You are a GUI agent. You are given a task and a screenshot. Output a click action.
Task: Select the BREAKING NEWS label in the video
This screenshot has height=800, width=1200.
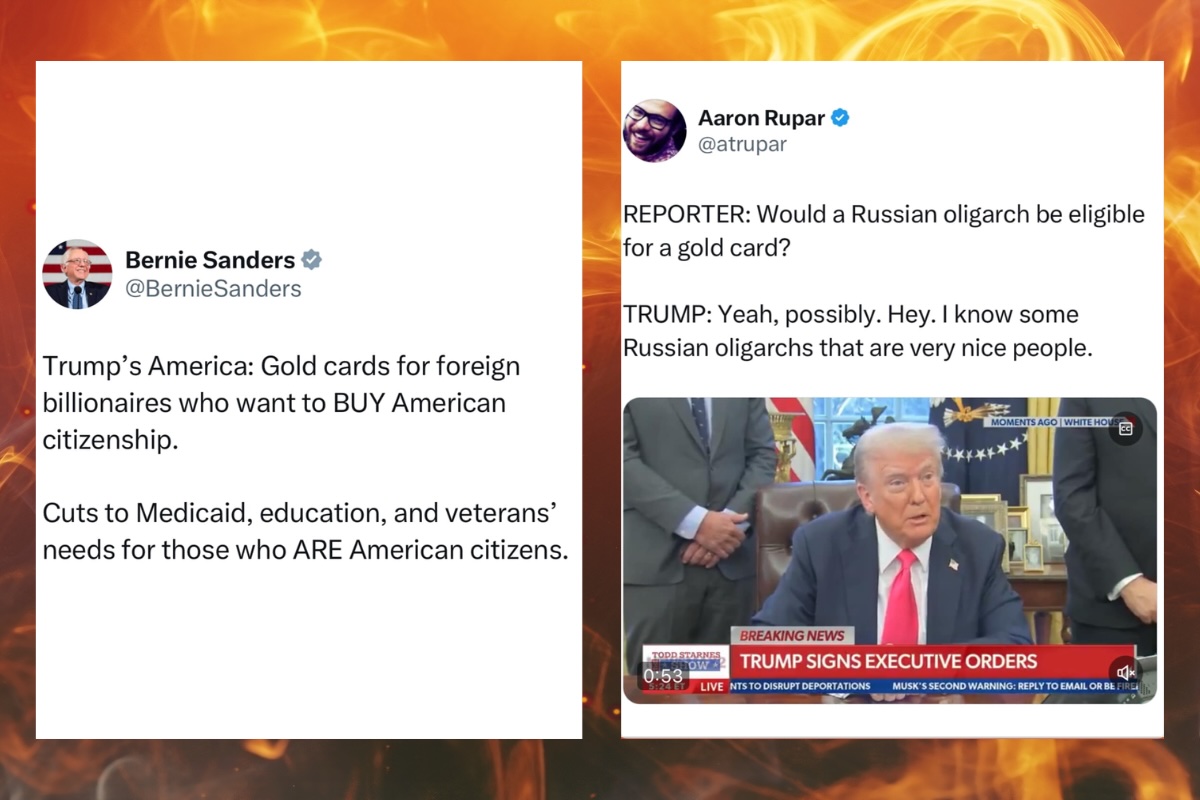click(x=792, y=635)
